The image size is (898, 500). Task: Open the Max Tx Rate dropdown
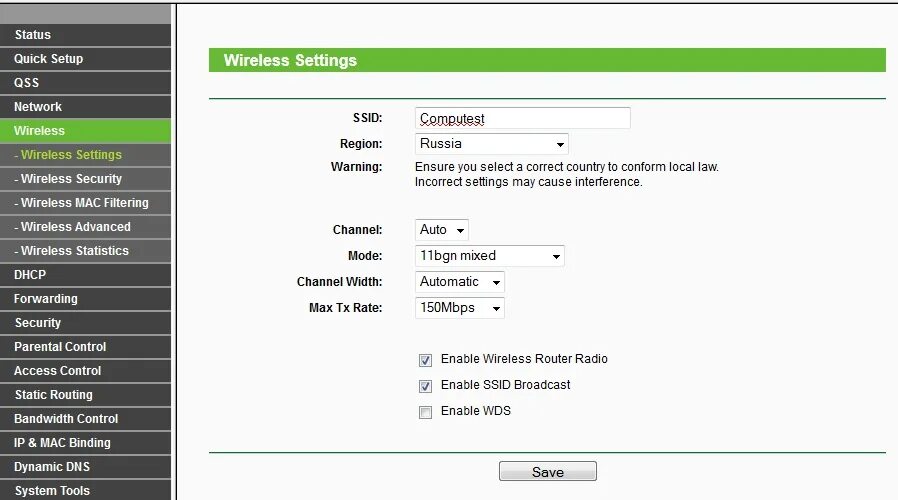[x=459, y=308]
